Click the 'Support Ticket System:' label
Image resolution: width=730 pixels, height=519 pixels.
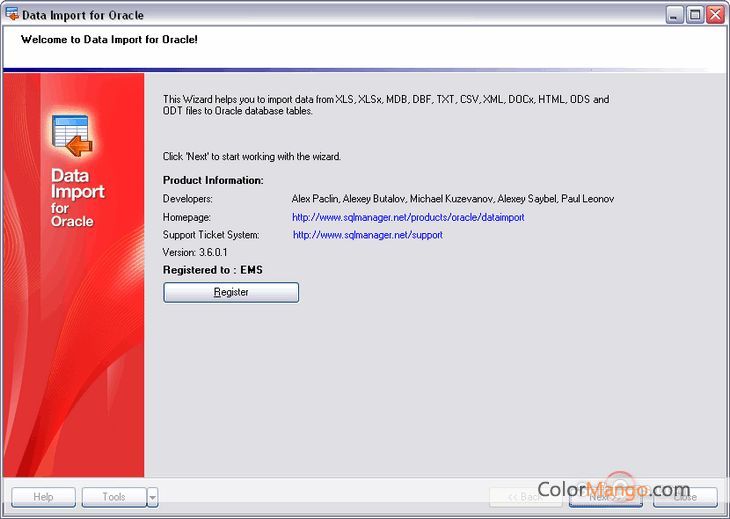(x=211, y=235)
